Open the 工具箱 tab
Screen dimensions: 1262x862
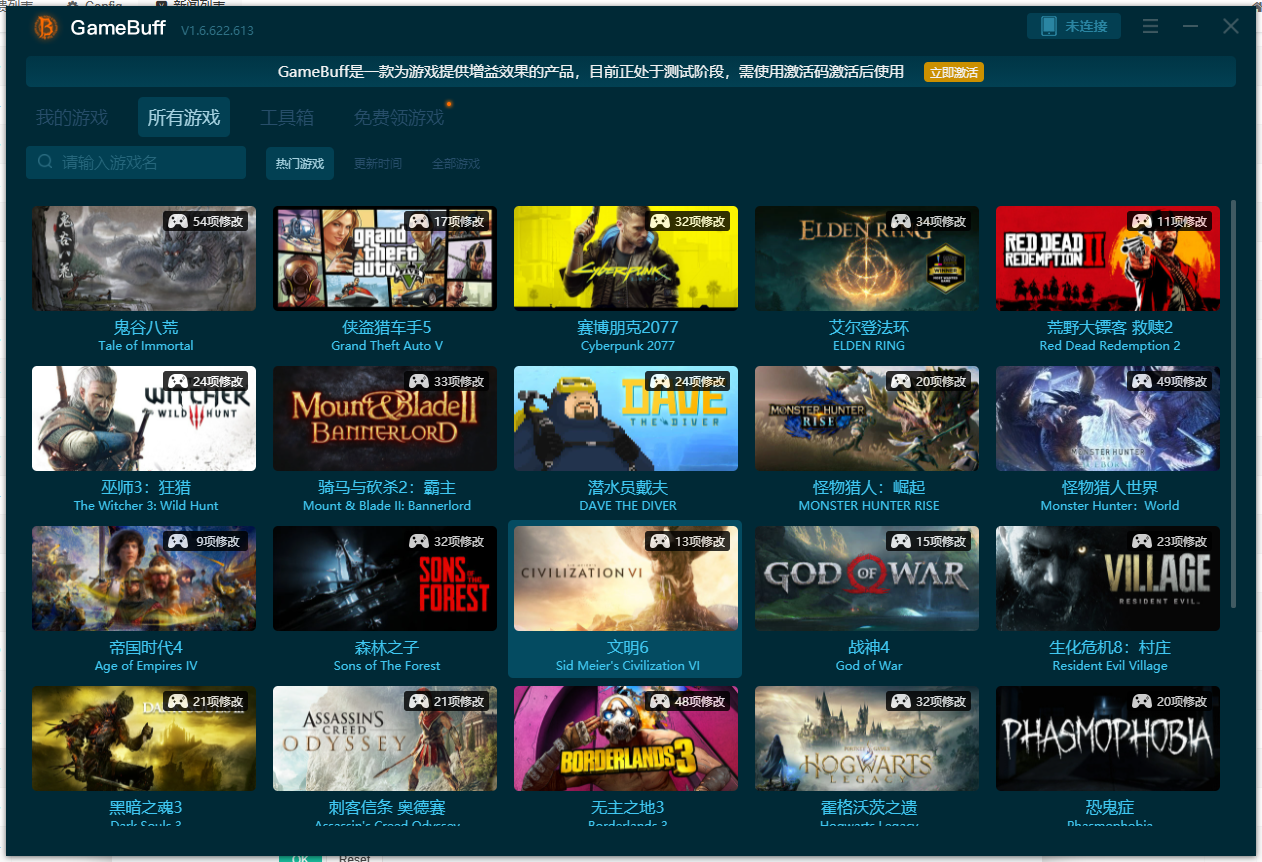[x=287, y=117]
